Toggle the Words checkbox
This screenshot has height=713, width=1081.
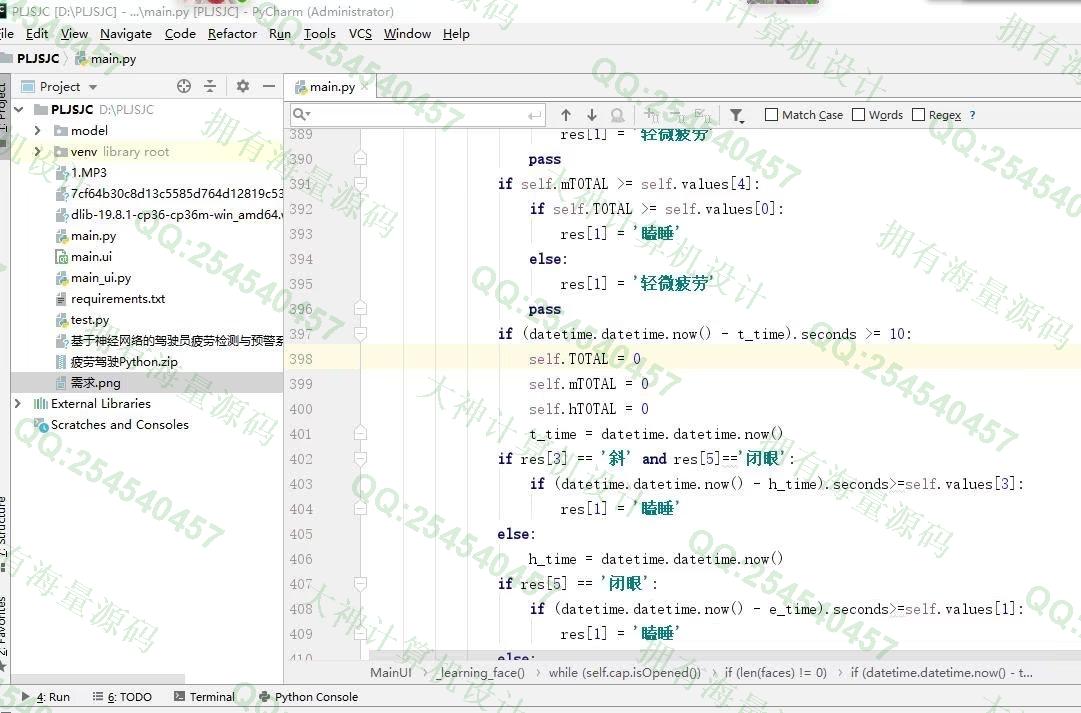tap(858, 114)
